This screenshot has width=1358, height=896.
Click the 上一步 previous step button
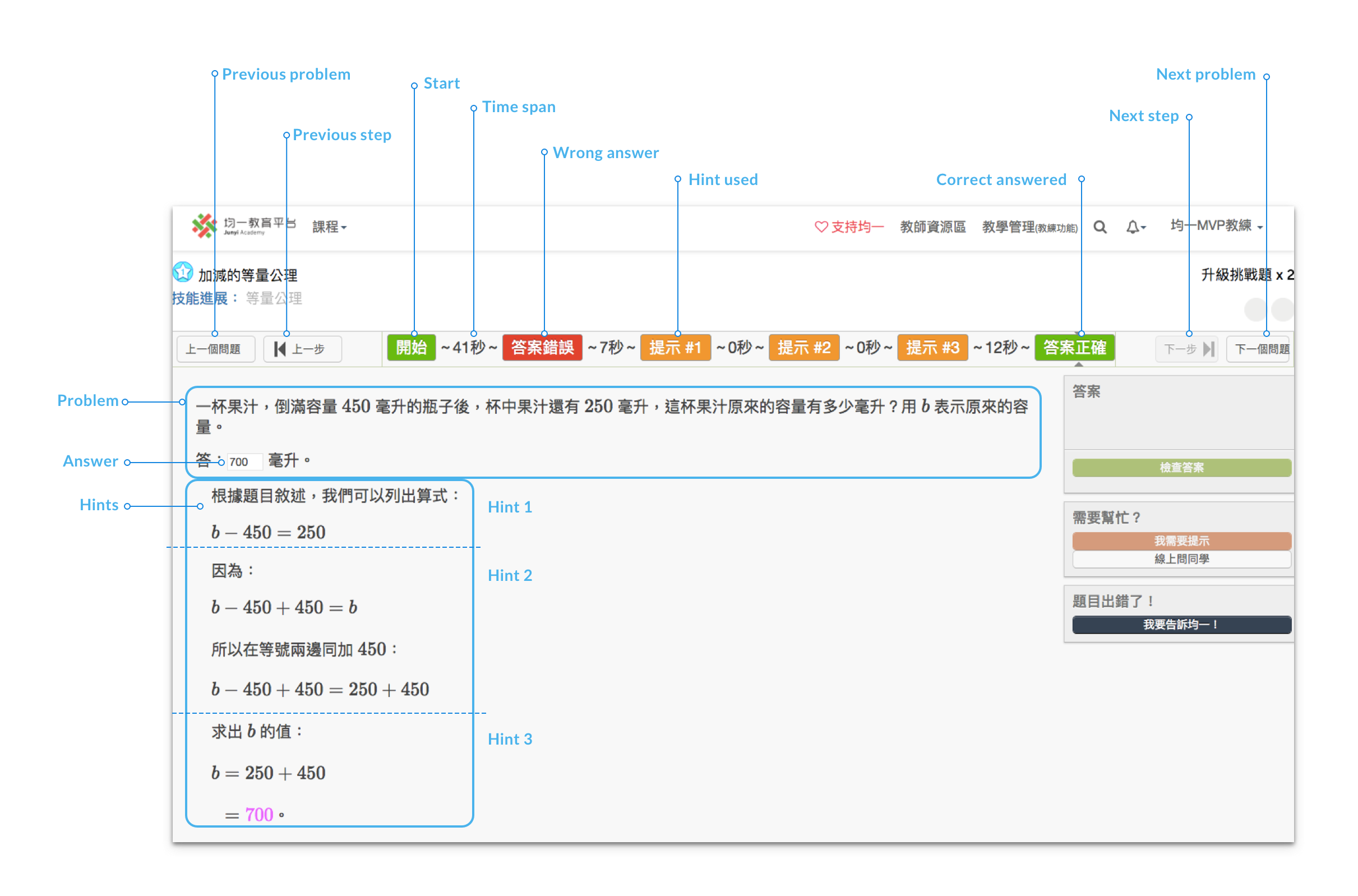[x=302, y=349]
